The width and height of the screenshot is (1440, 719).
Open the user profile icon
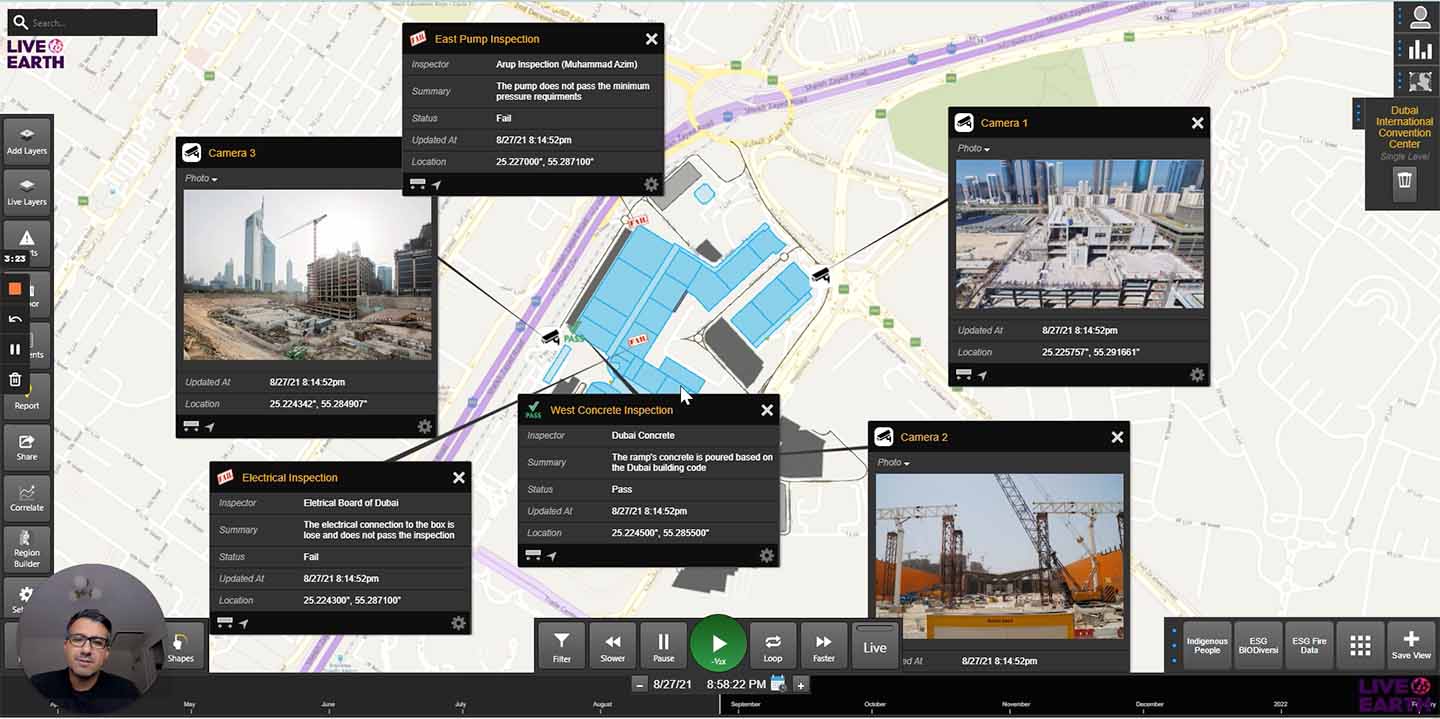(1420, 18)
